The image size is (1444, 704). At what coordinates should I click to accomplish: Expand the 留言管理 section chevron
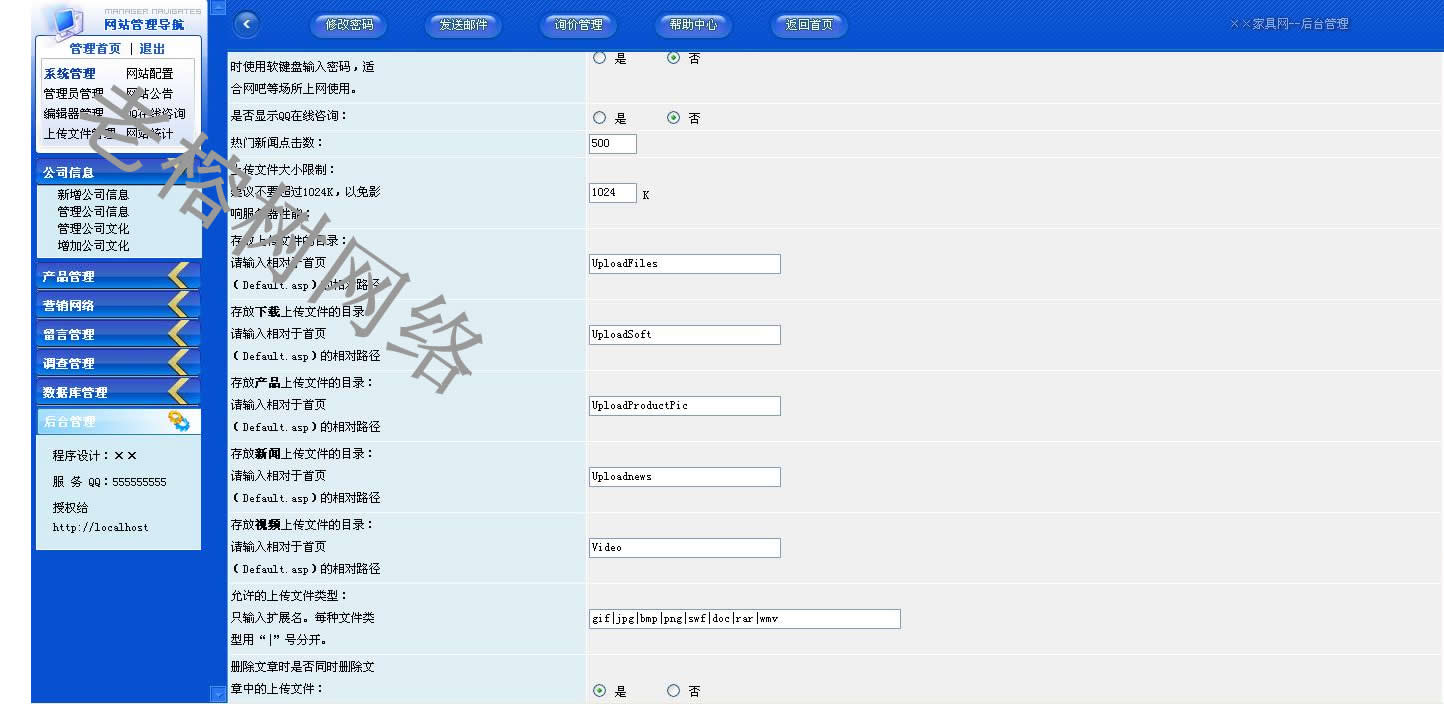tap(178, 334)
